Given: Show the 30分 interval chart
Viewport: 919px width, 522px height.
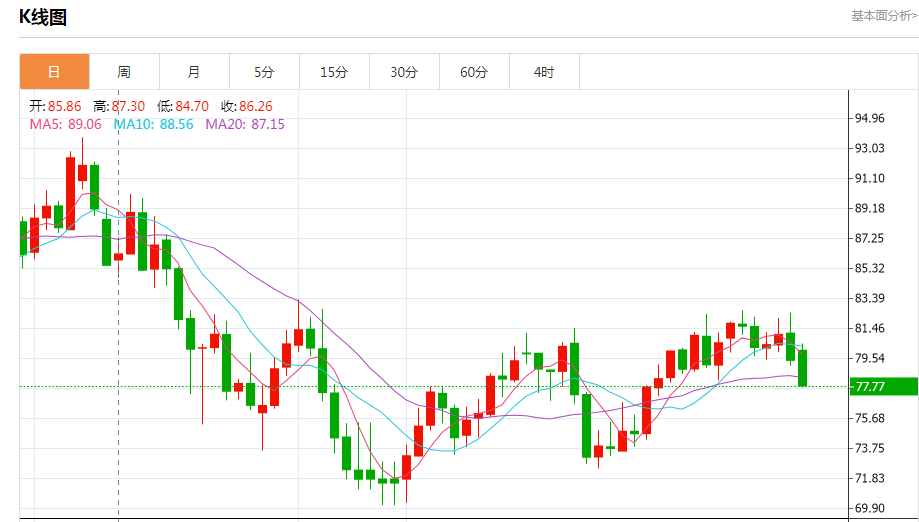Looking at the screenshot, I should point(404,72).
